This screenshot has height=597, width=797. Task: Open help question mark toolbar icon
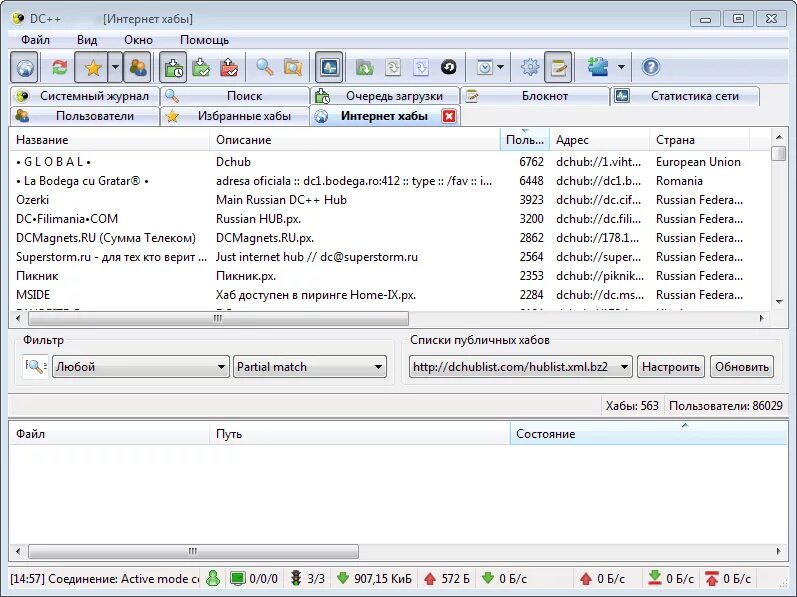click(651, 67)
